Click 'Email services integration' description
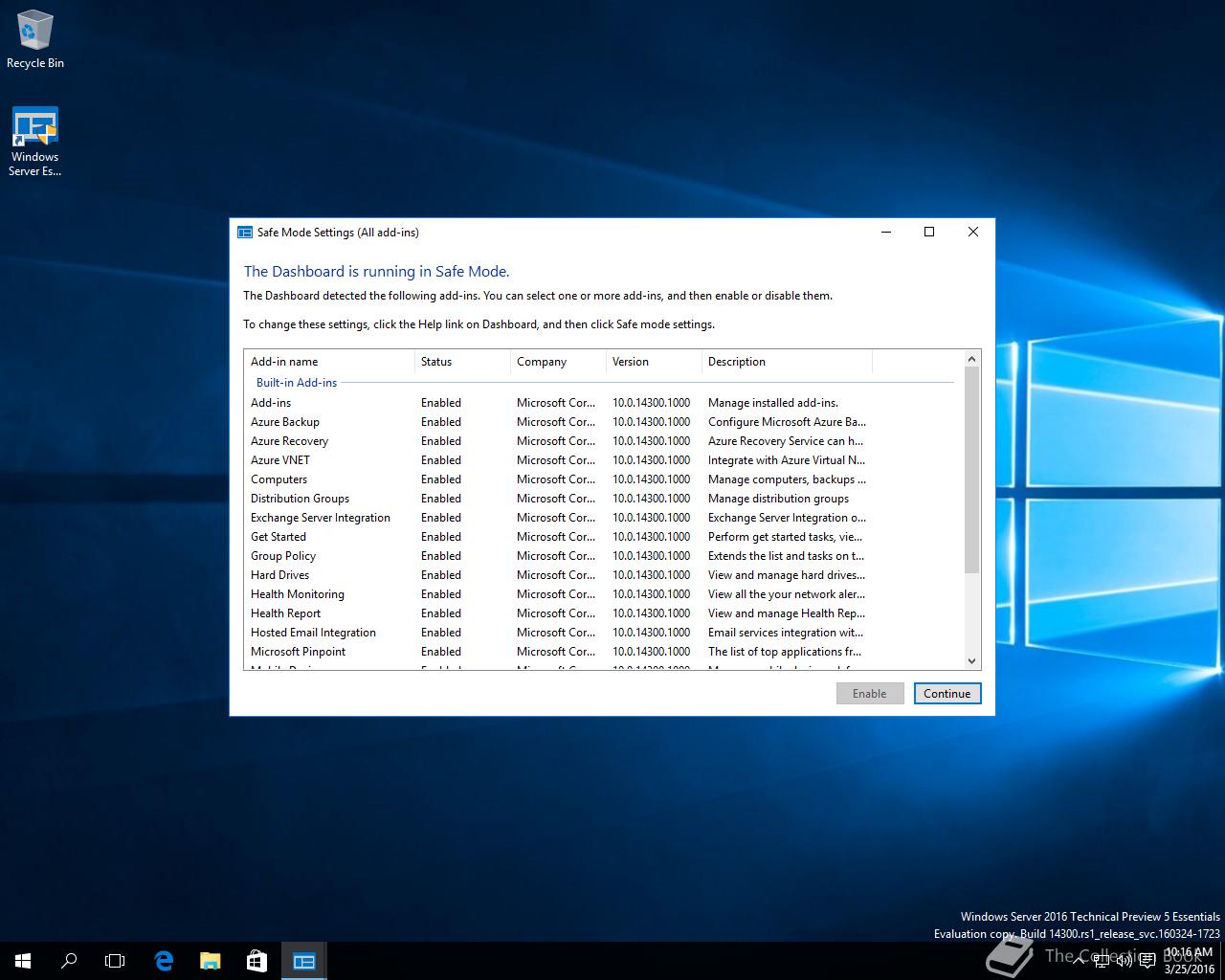This screenshot has height=980, width=1225. point(786,633)
